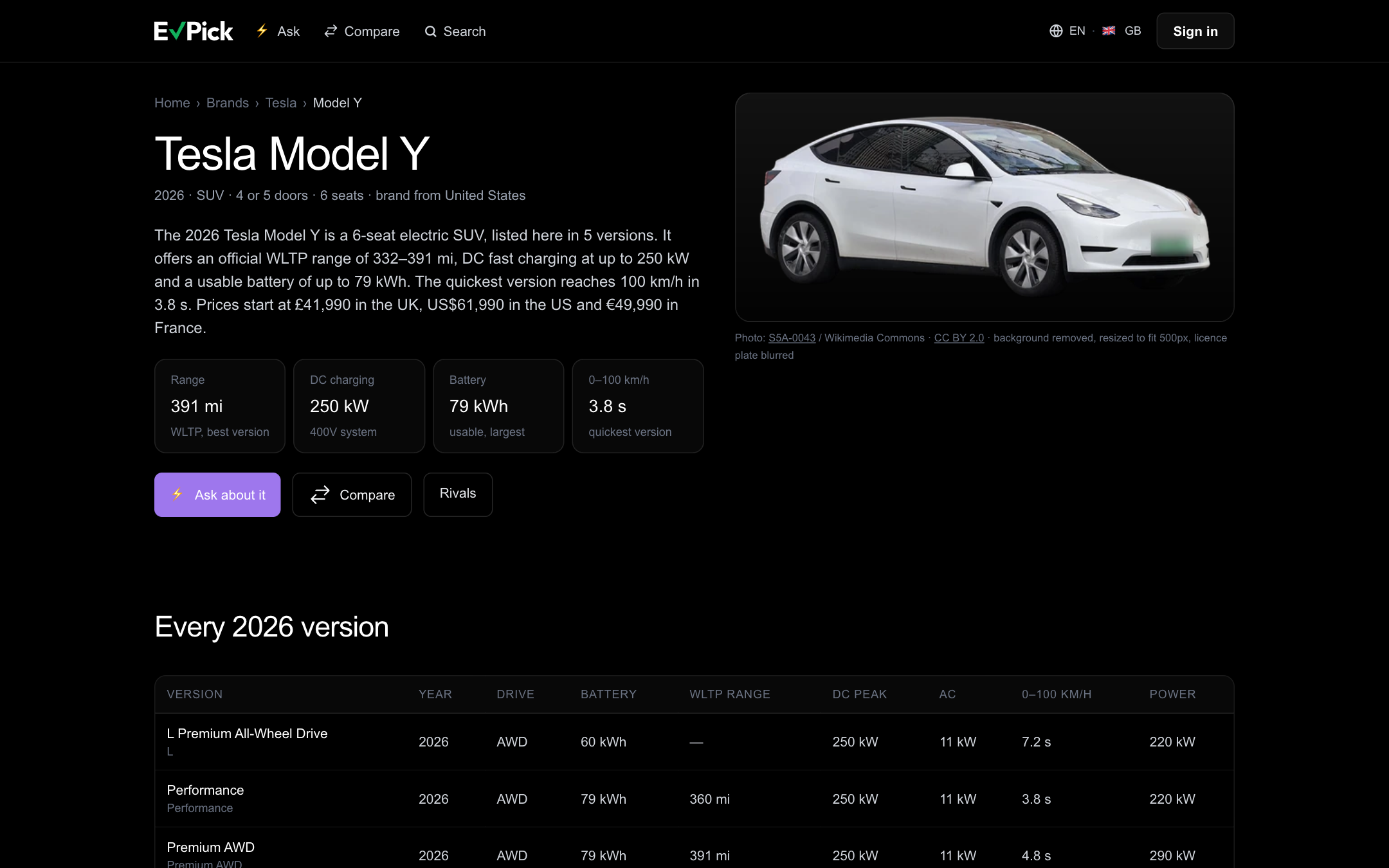Viewport: 1389px width, 868px height.
Task: Open the CC BY 2.0 licence link
Action: click(959, 338)
